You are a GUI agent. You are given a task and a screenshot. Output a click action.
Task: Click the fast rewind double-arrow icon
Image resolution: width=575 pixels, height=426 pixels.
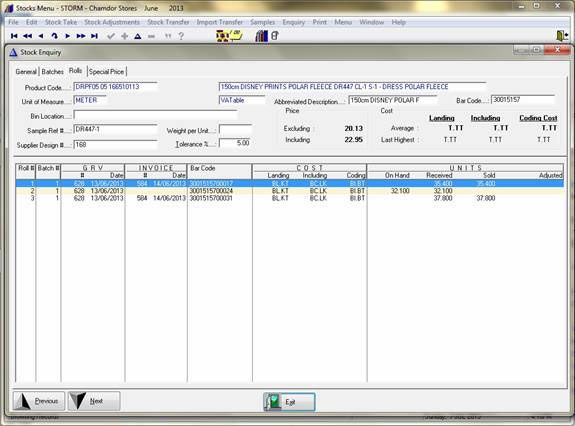(x=28, y=36)
